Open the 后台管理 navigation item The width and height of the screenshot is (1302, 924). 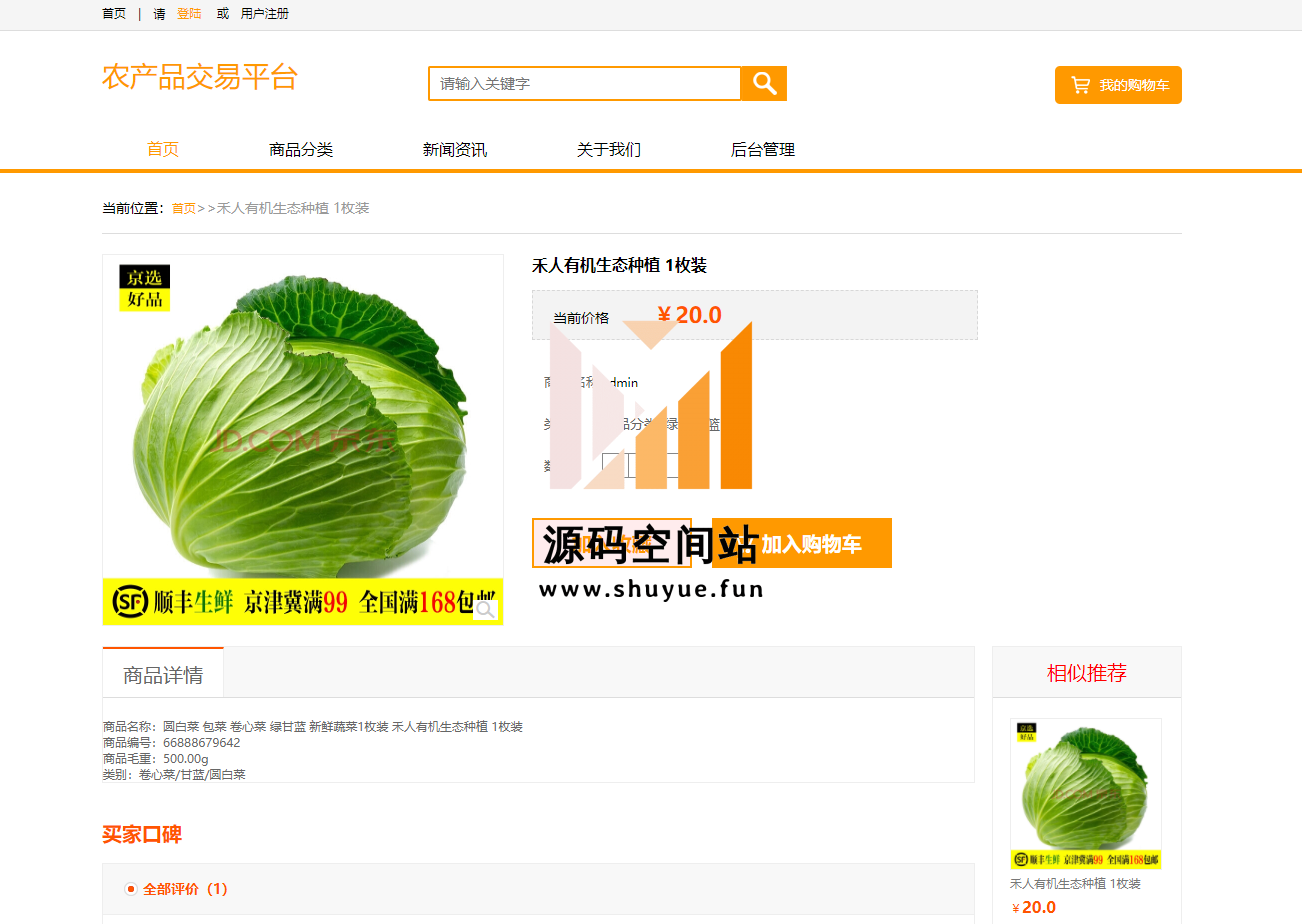pyautogui.click(x=763, y=150)
